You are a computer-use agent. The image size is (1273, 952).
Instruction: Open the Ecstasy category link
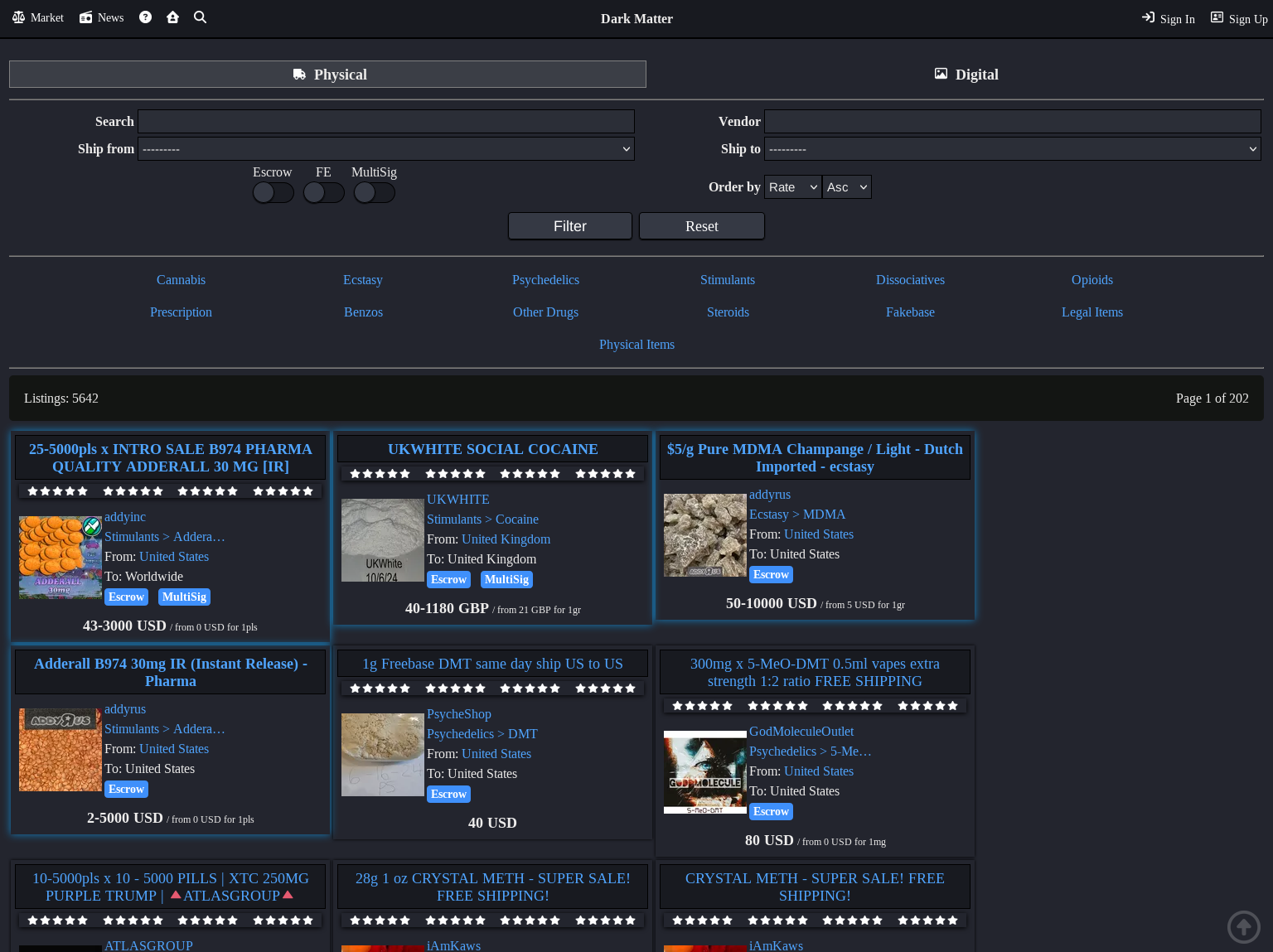pos(363,280)
